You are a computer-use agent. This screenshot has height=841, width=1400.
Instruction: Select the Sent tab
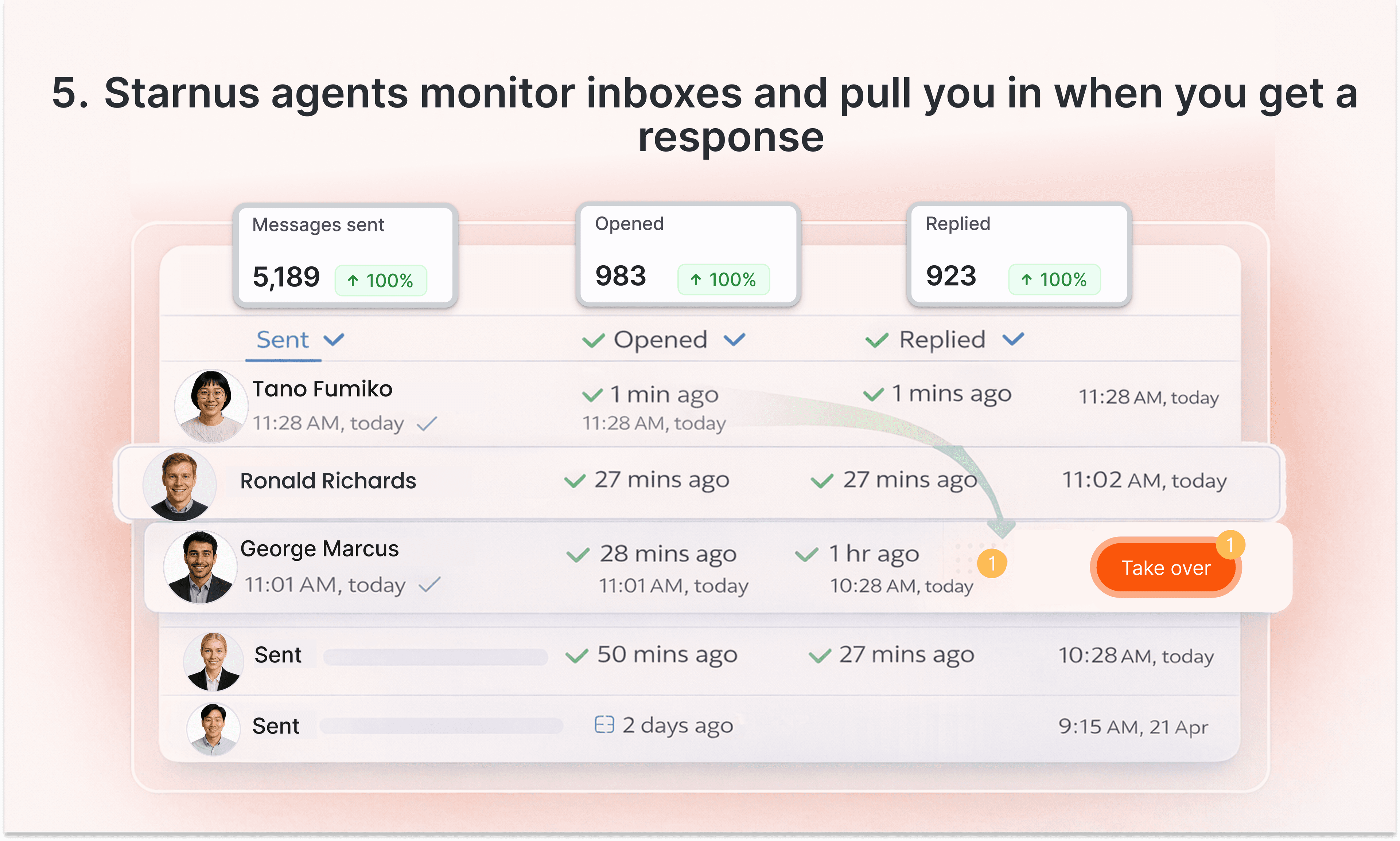tap(283, 340)
